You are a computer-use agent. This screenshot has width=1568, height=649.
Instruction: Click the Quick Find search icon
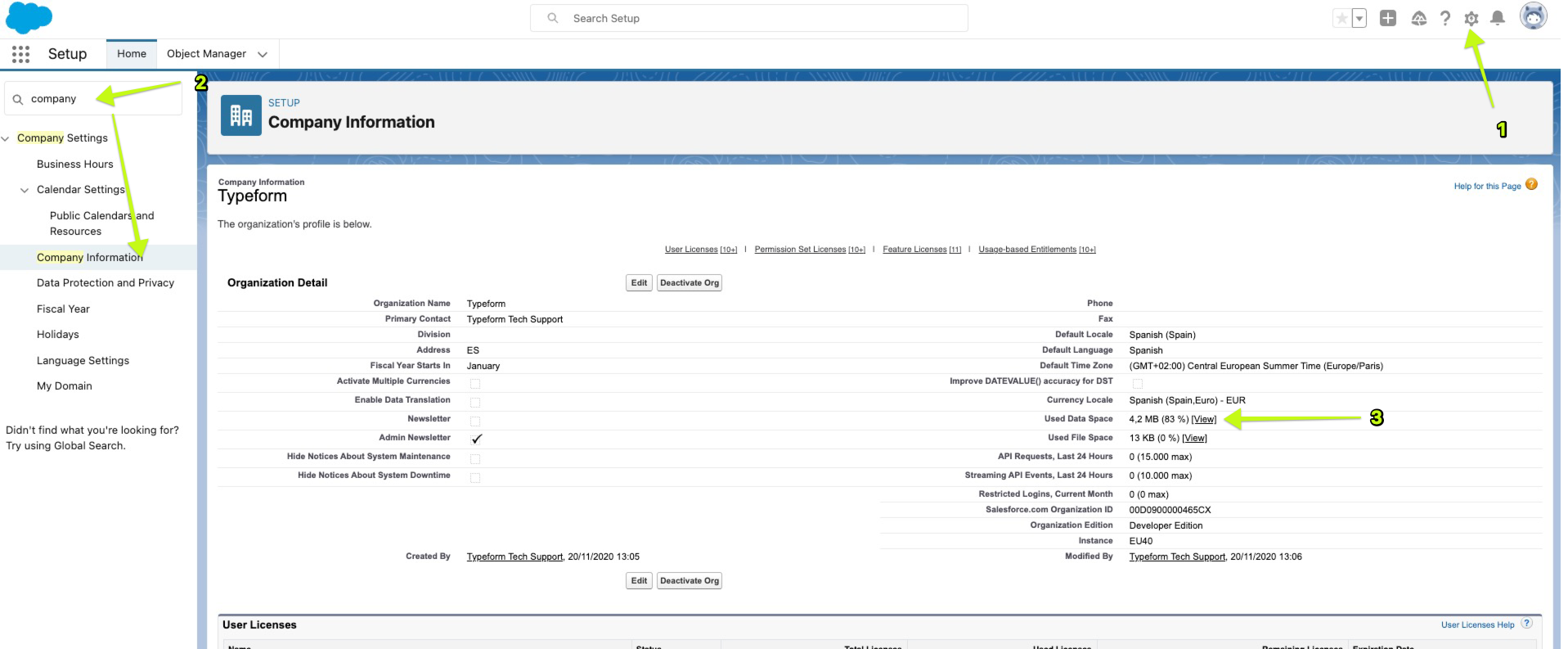coord(18,99)
